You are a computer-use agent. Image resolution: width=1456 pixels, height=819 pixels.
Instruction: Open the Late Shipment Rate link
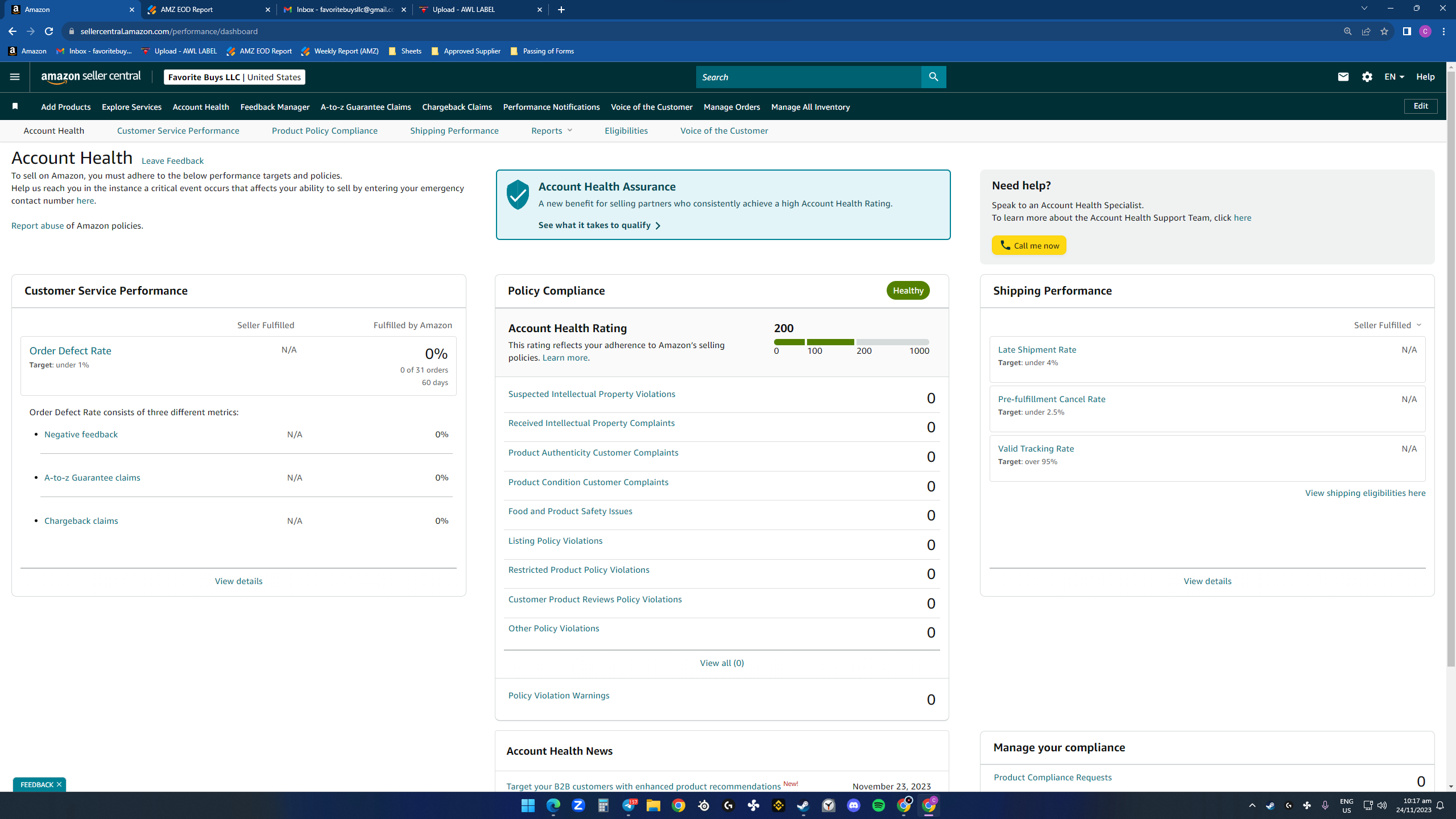[1037, 350]
